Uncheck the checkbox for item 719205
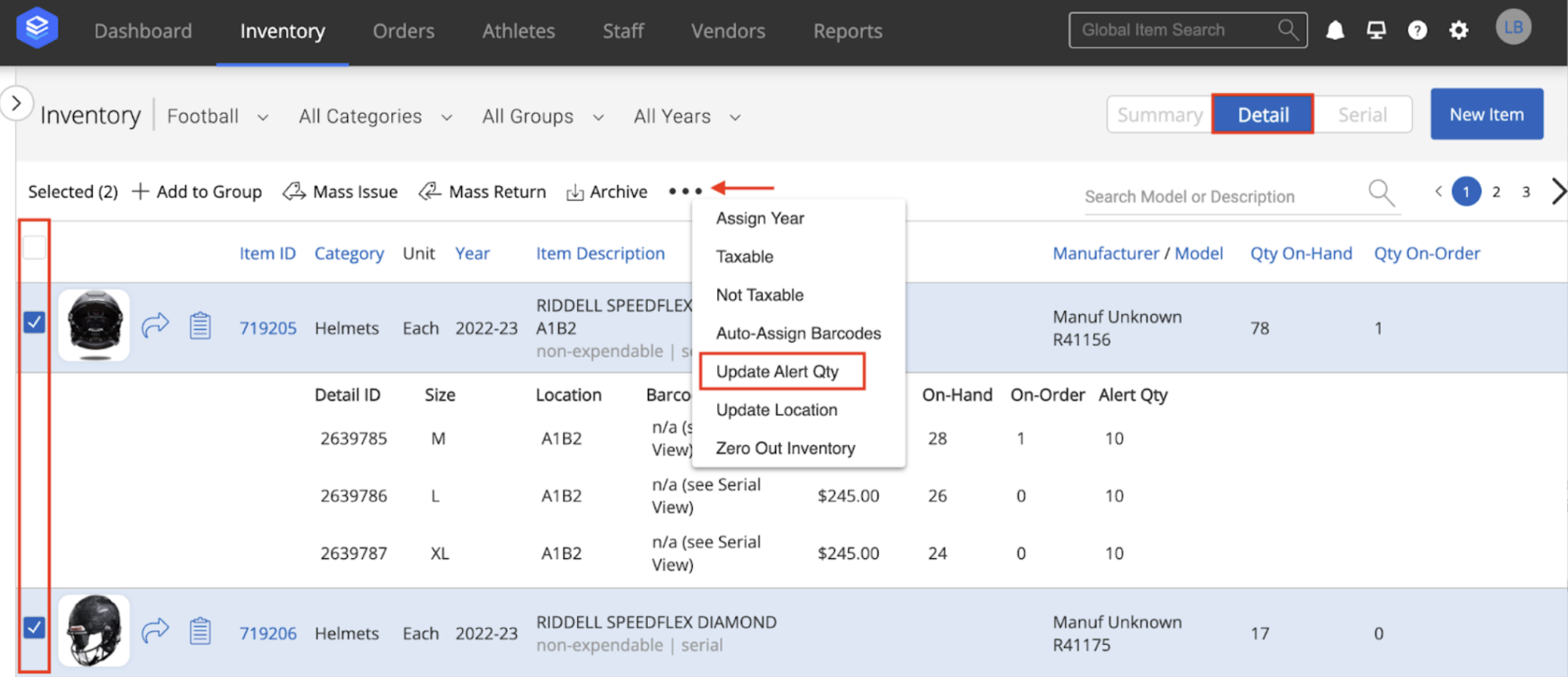Screen dimensions: 1568x677 coord(35,322)
